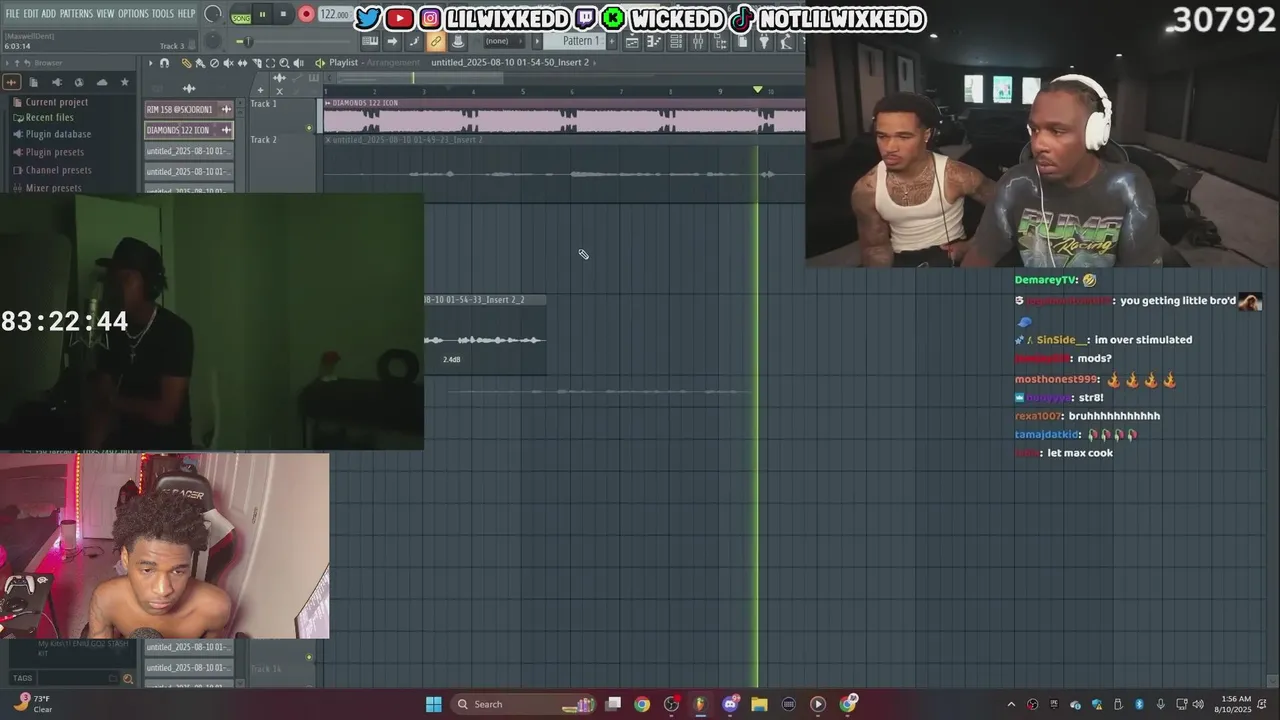
Task: Open Chrome from the taskbar
Action: (642, 704)
